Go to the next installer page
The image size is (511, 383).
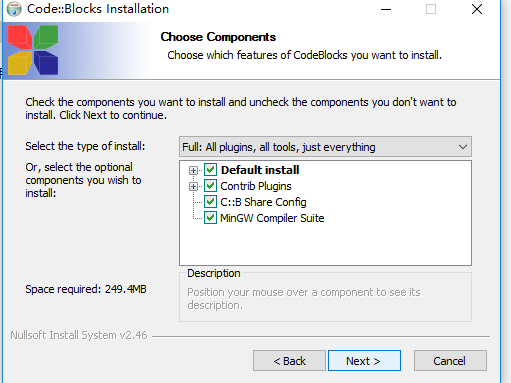click(x=364, y=361)
